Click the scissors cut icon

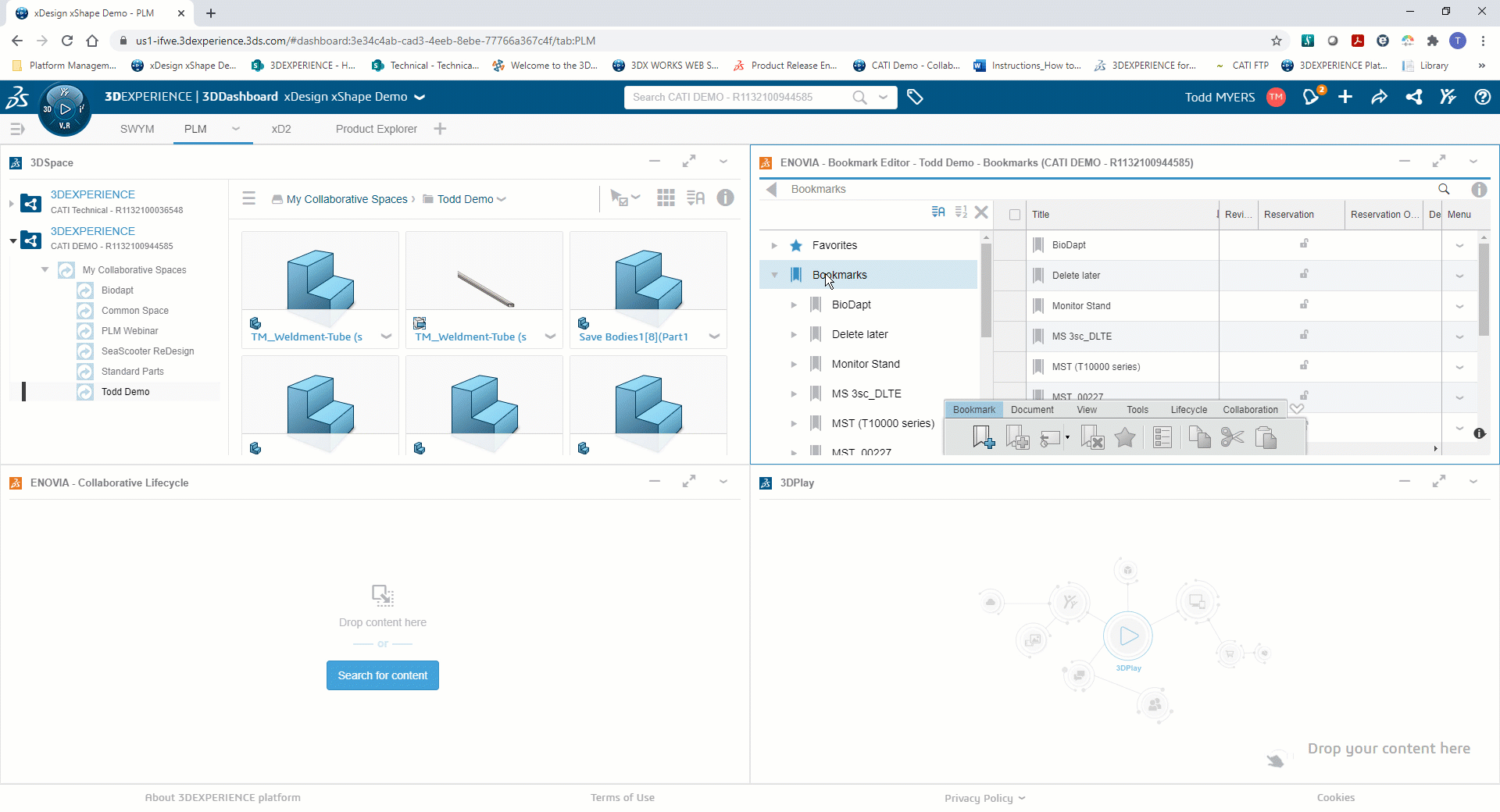1232,437
